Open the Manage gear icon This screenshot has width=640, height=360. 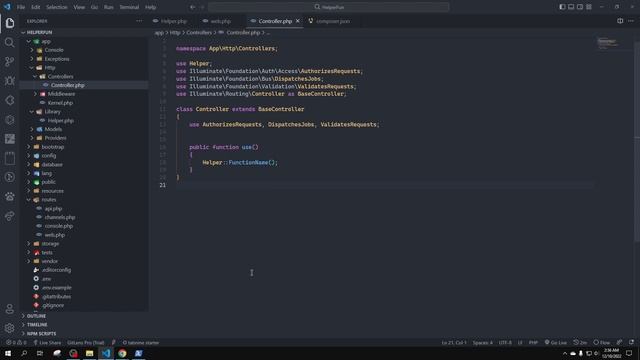coord(10,328)
